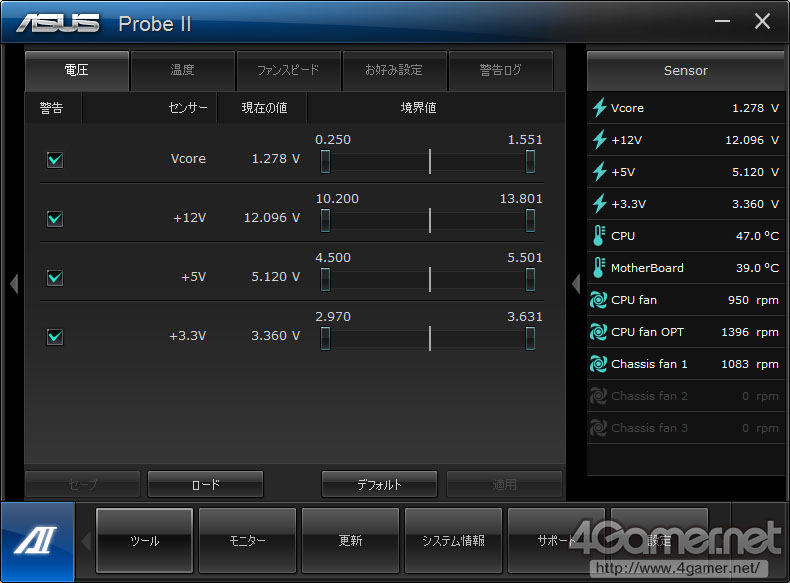This screenshot has width=790, height=583.
Task: Minimize the Probe II window
Action: click(x=722, y=21)
